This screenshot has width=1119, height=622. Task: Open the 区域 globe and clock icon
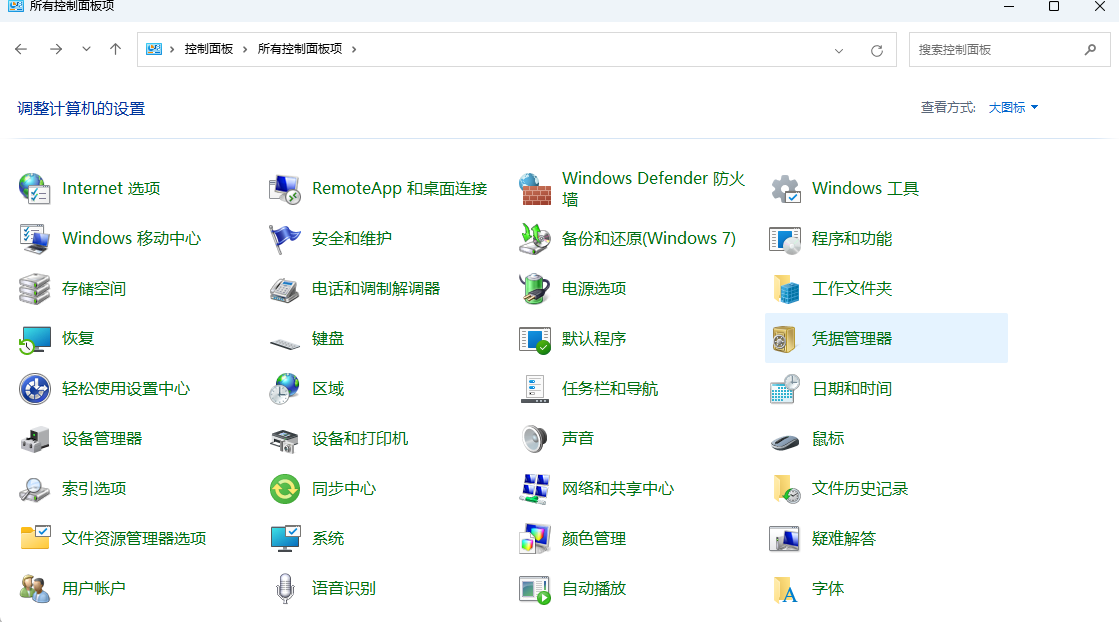pos(284,389)
